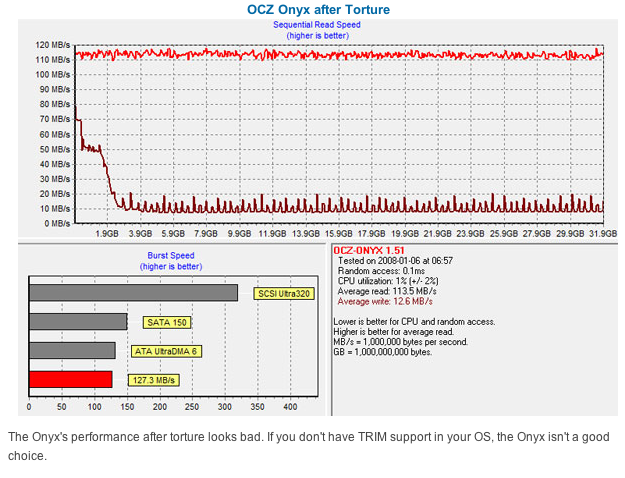Click the 'Tested on 2008-01-06 at 06:57' line
Image resolution: width=625 pixels, height=478 pixels.
[x=395, y=261]
